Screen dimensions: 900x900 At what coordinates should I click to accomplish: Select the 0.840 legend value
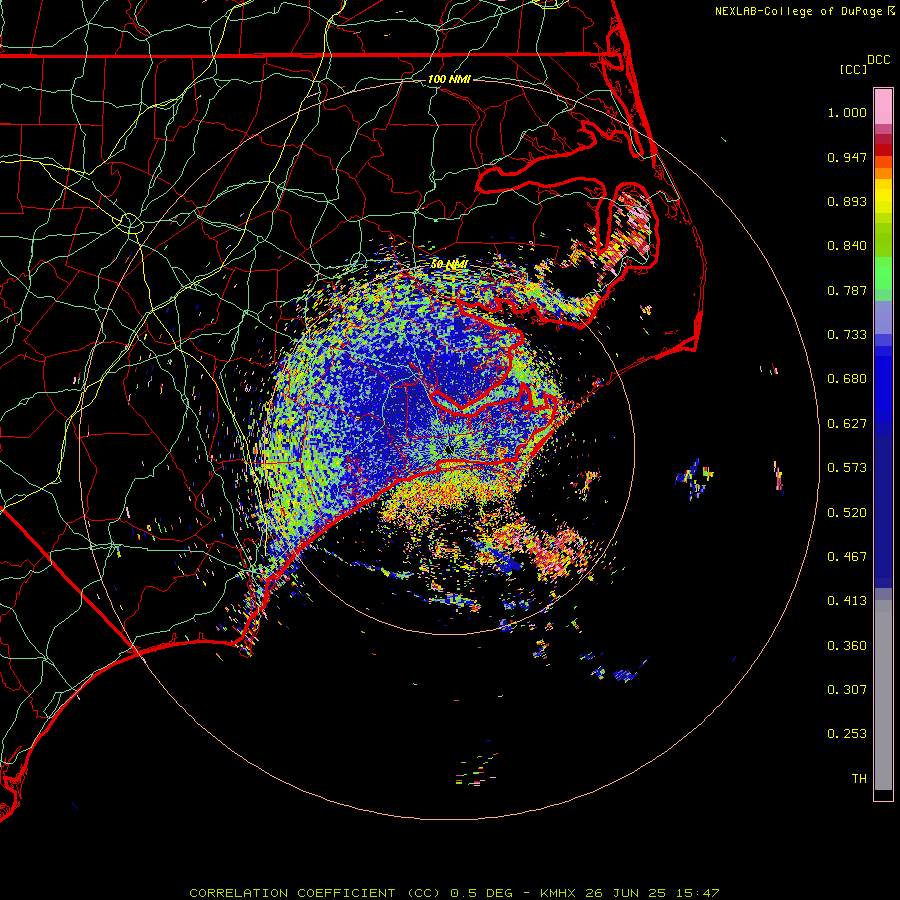point(847,246)
